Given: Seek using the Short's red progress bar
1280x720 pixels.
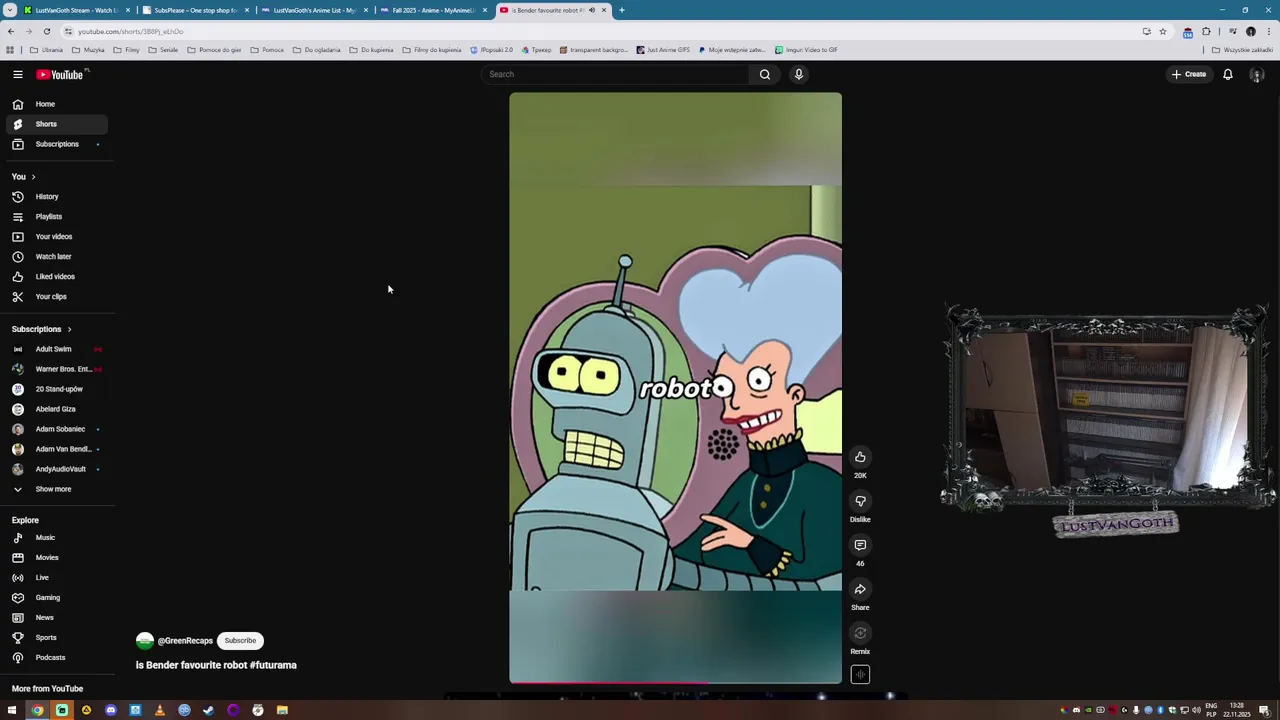Looking at the screenshot, I should tap(675, 683).
